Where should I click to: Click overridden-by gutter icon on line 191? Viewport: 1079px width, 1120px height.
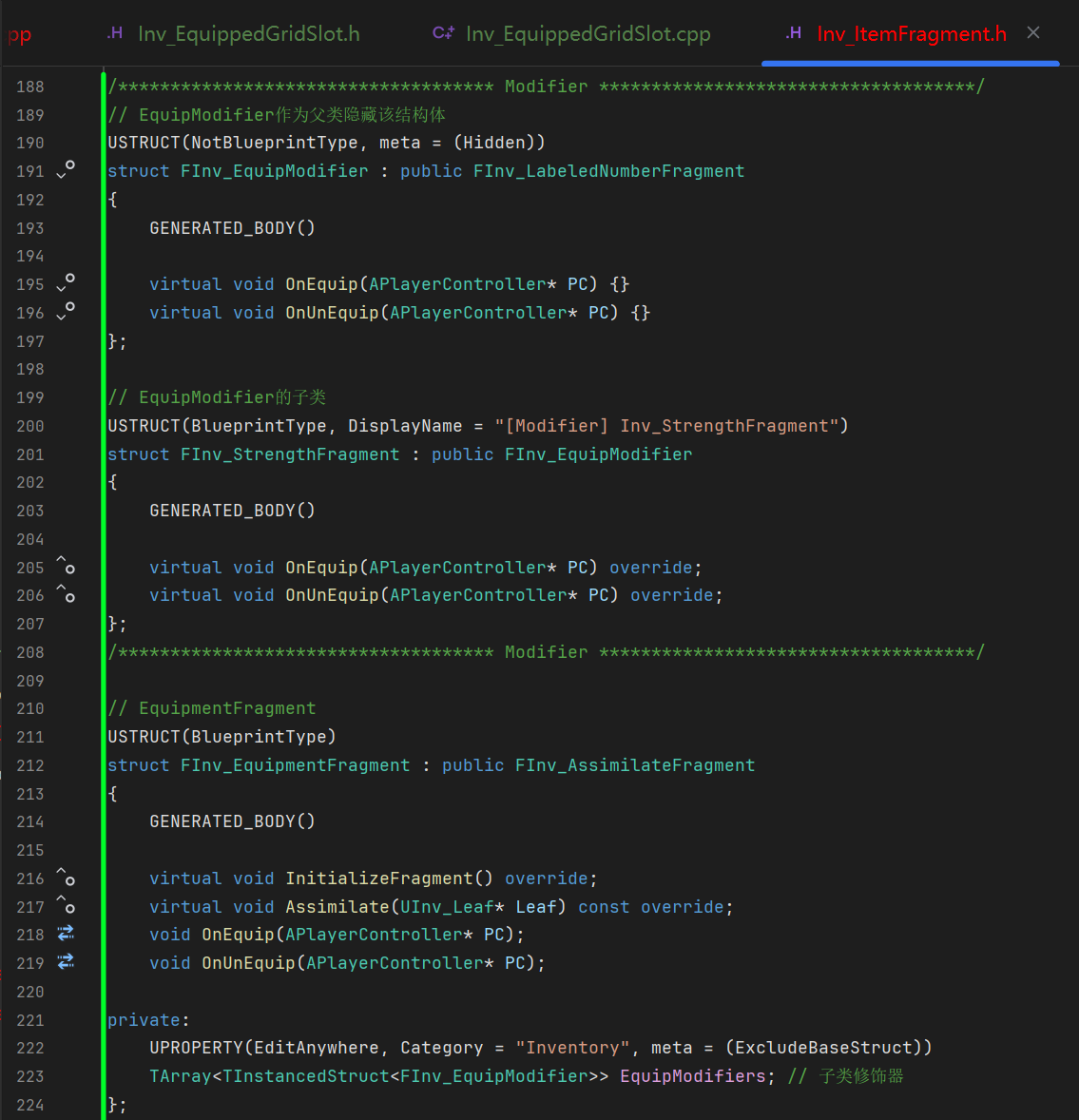[66, 170]
